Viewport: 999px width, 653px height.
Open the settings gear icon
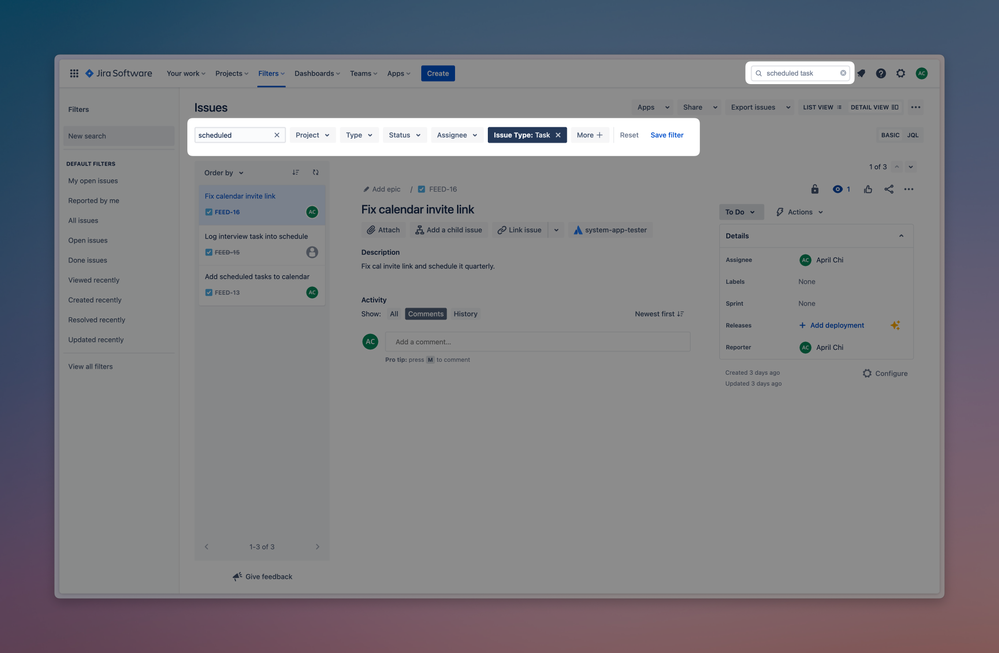coord(900,73)
